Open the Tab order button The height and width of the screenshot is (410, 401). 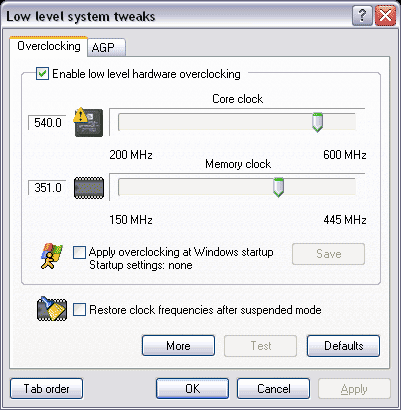coord(46,389)
